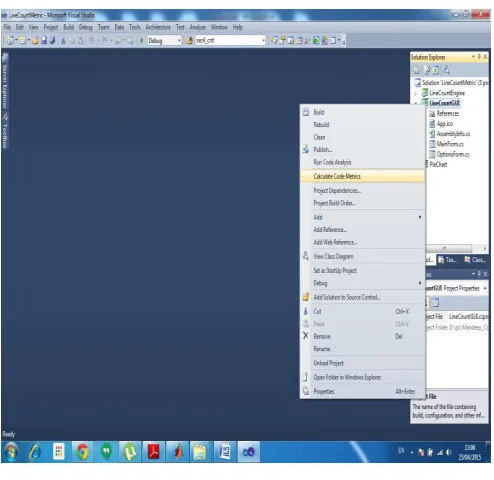
Task: Click the New Project toolbar icon
Action: point(10,41)
